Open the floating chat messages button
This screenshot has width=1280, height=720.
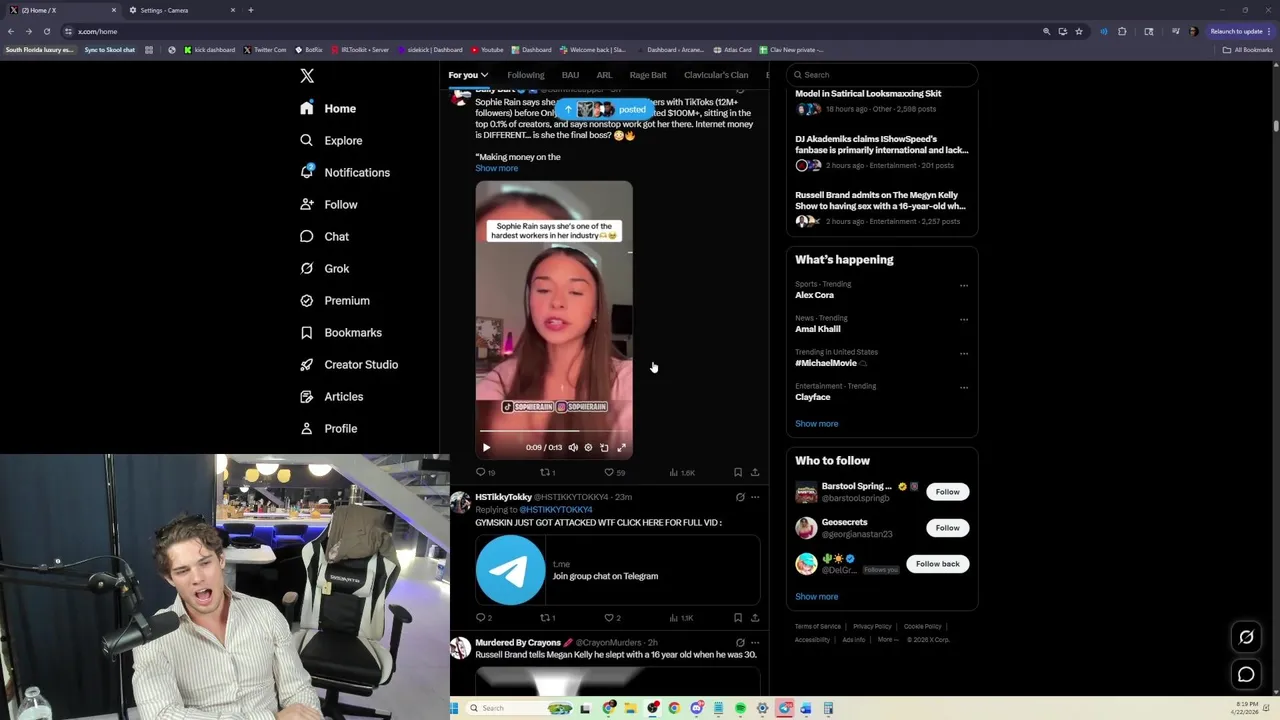click(1246, 675)
